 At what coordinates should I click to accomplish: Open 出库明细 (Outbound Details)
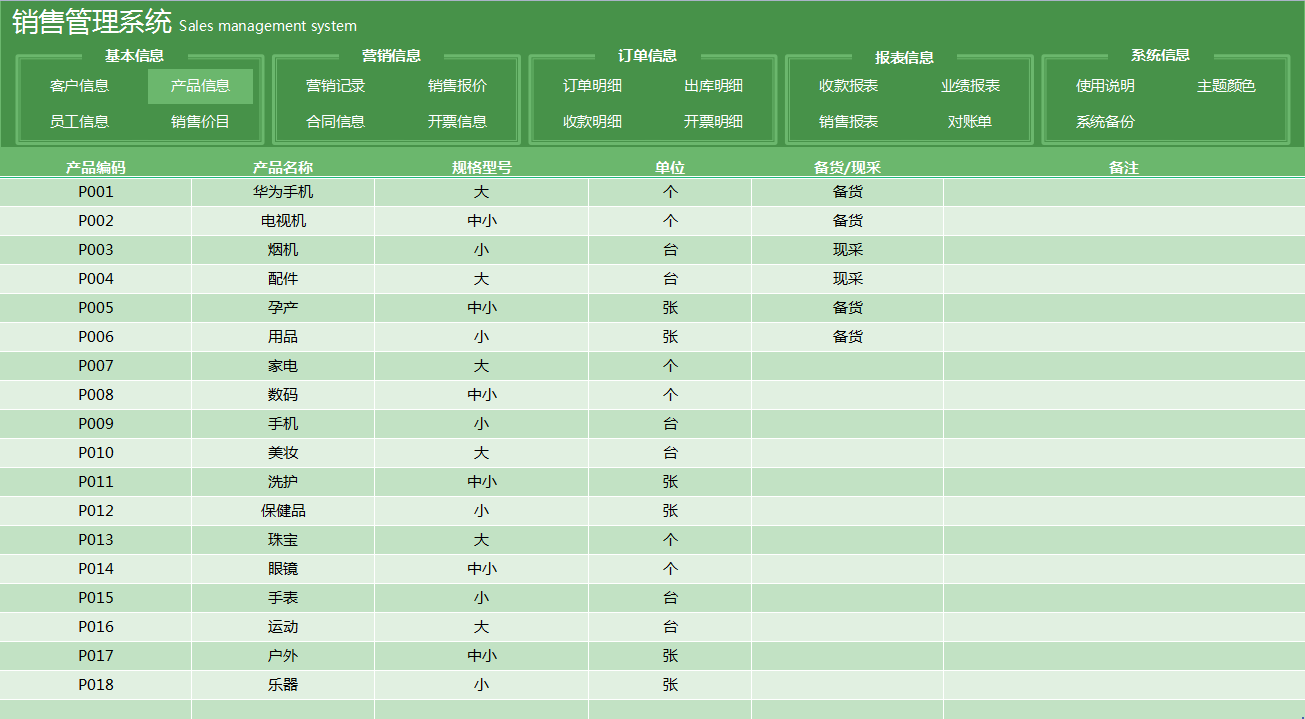click(x=713, y=86)
